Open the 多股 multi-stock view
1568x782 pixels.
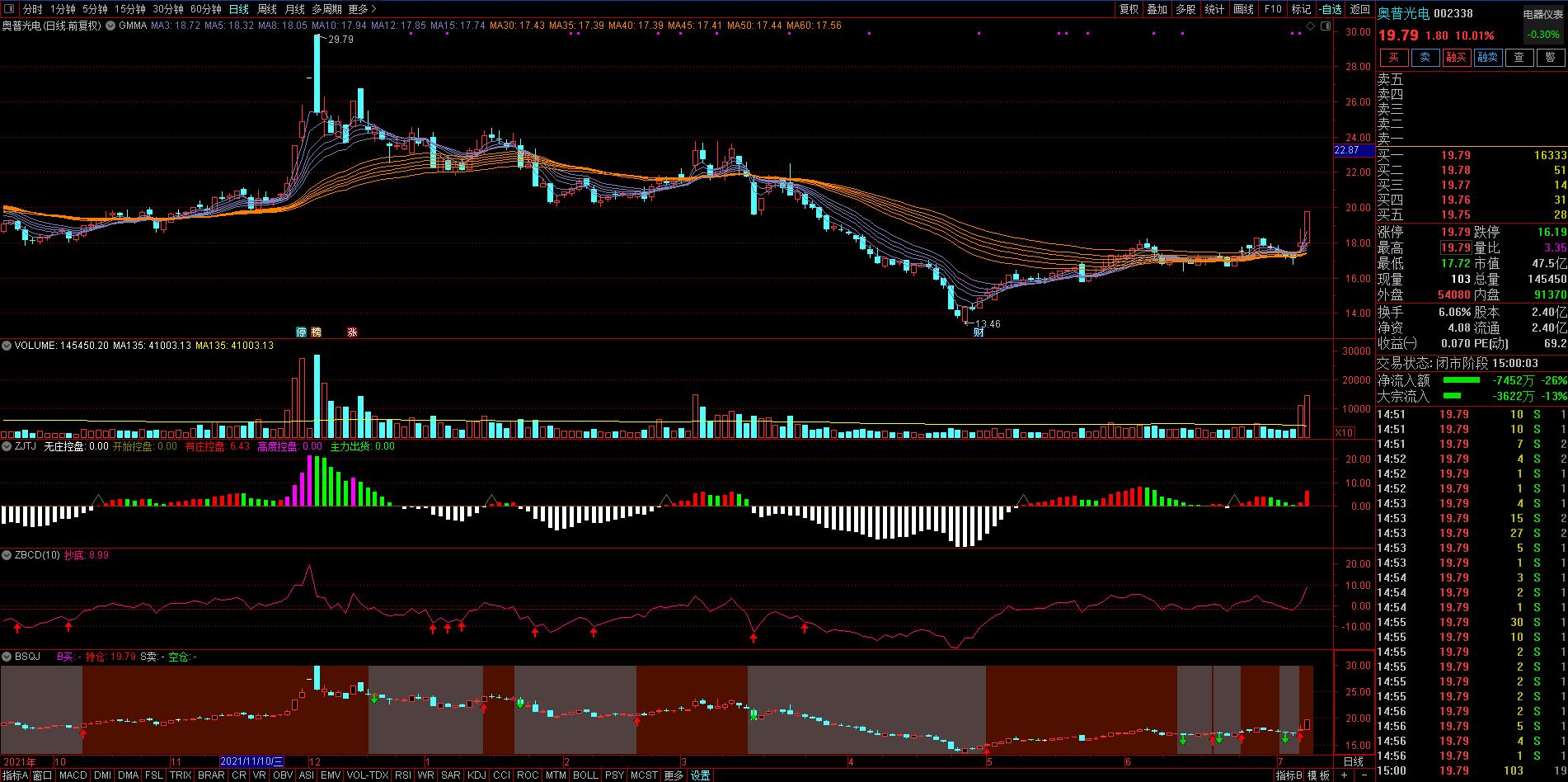[x=1186, y=9]
